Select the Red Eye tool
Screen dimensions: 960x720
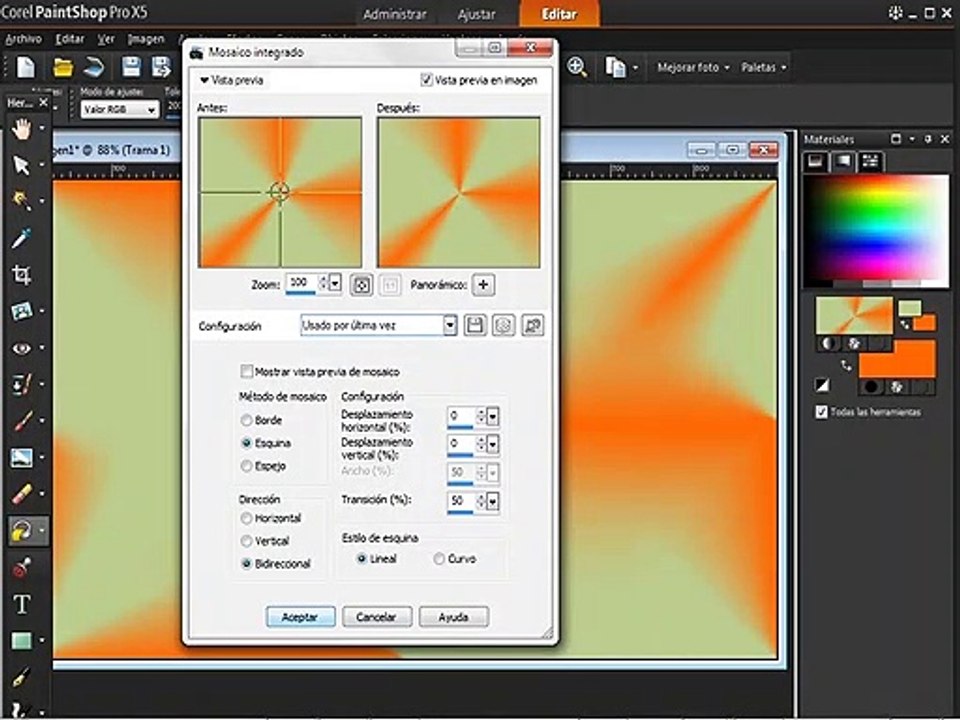pyautogui.click(x=22, y=348)
